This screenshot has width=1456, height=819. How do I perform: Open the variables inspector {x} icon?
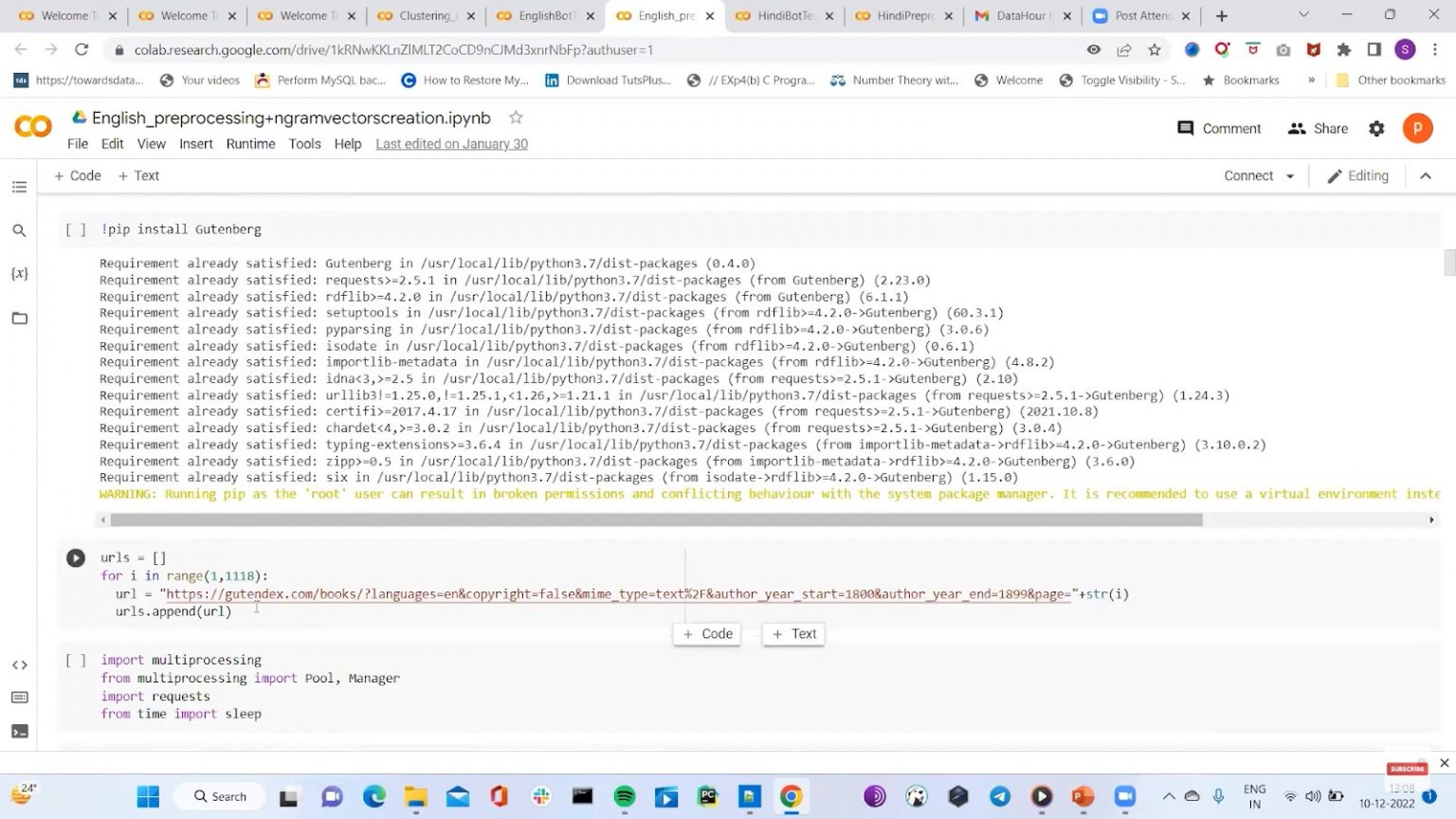tap(19, 273)
